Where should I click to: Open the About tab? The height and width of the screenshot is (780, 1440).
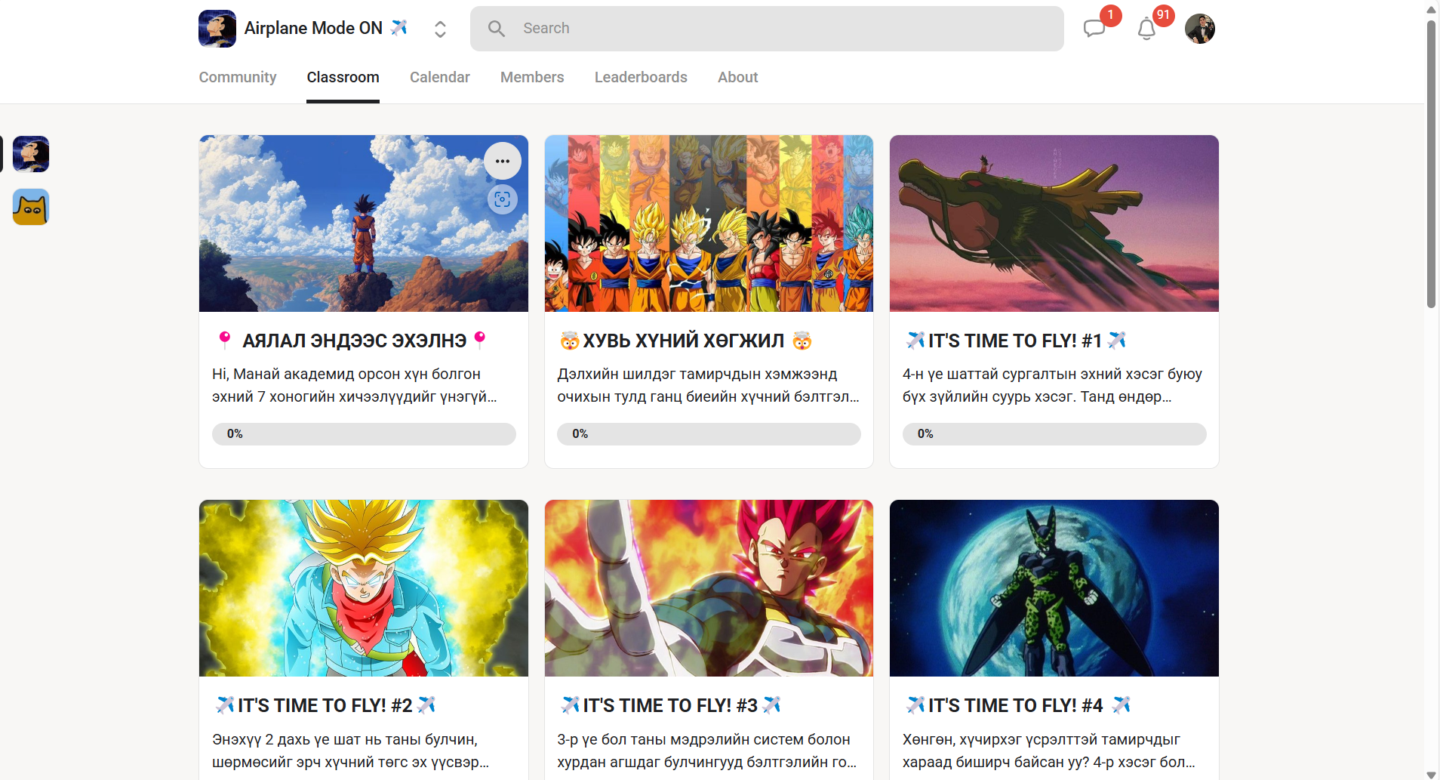[x=738, y=77]
